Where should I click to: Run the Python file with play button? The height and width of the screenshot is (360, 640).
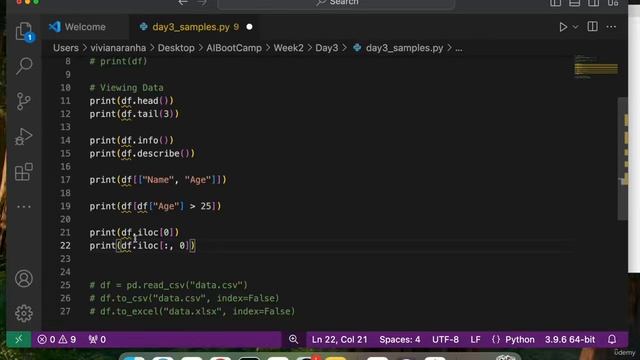click(x=563, y=27)
